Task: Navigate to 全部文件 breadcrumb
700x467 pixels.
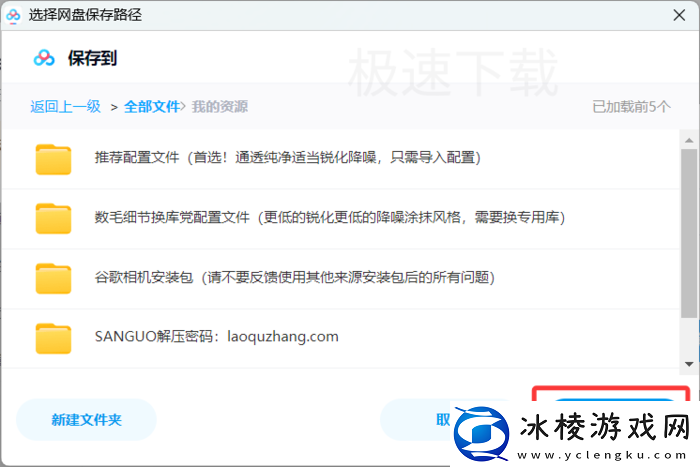Action: [152, 107]
